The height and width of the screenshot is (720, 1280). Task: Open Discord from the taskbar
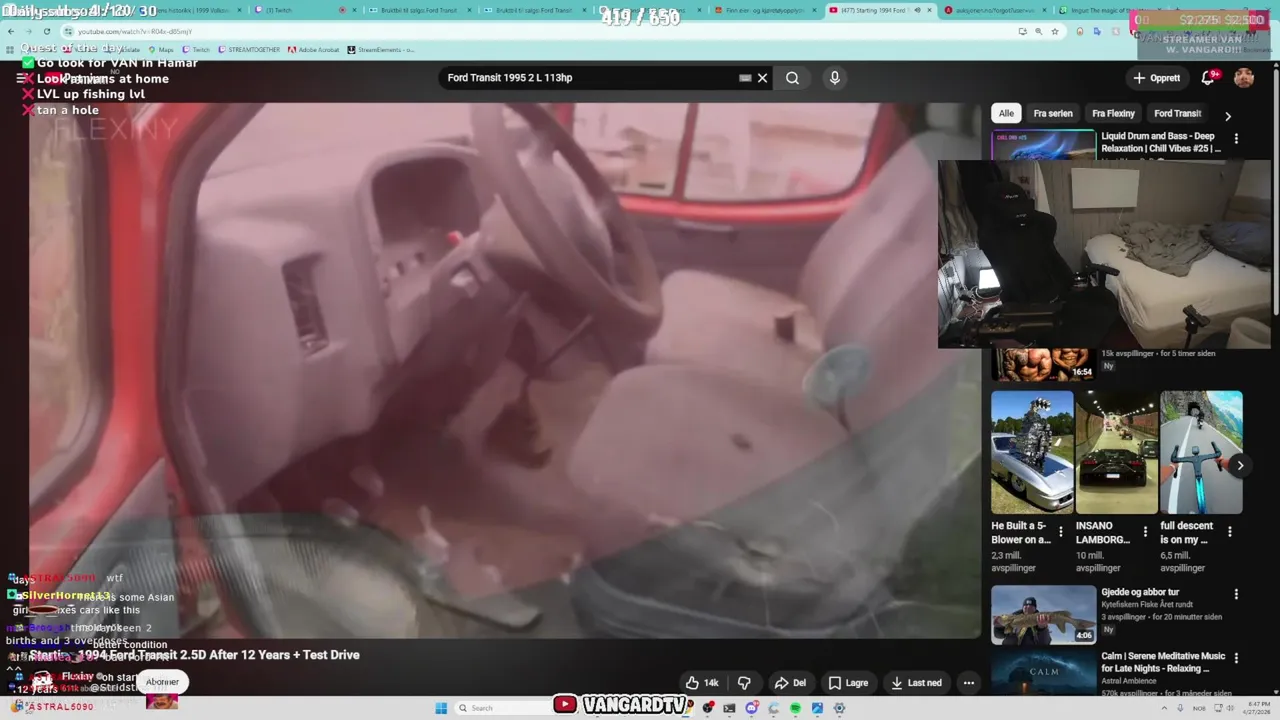(751, 708)
